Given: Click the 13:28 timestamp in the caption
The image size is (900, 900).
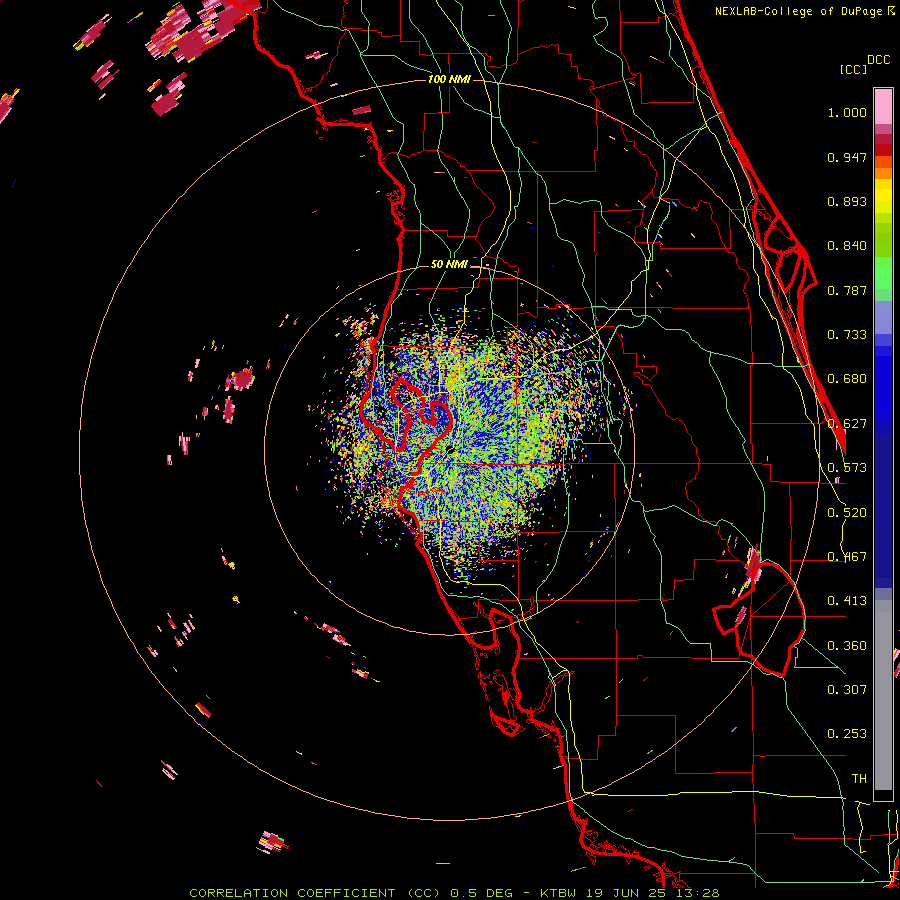Looking at the screenshot, I should 699,893.
